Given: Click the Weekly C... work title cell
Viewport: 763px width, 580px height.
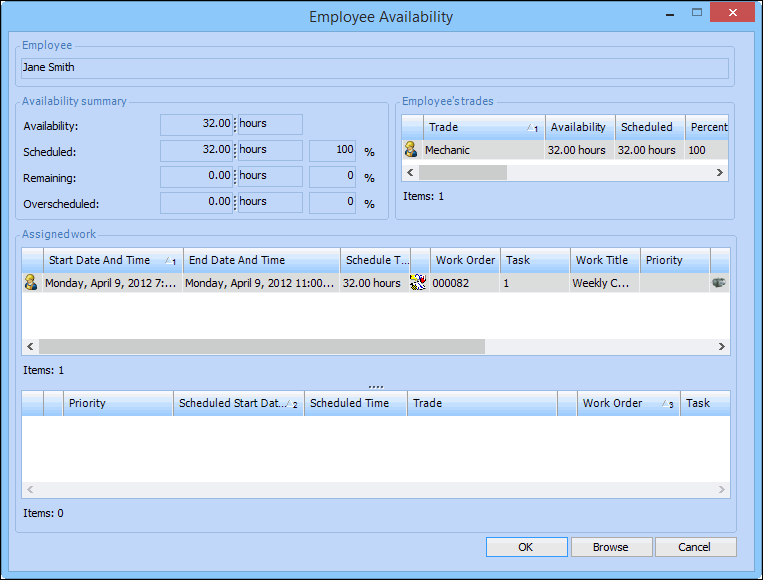Looking at the screenshot, I should click(605, 283).
